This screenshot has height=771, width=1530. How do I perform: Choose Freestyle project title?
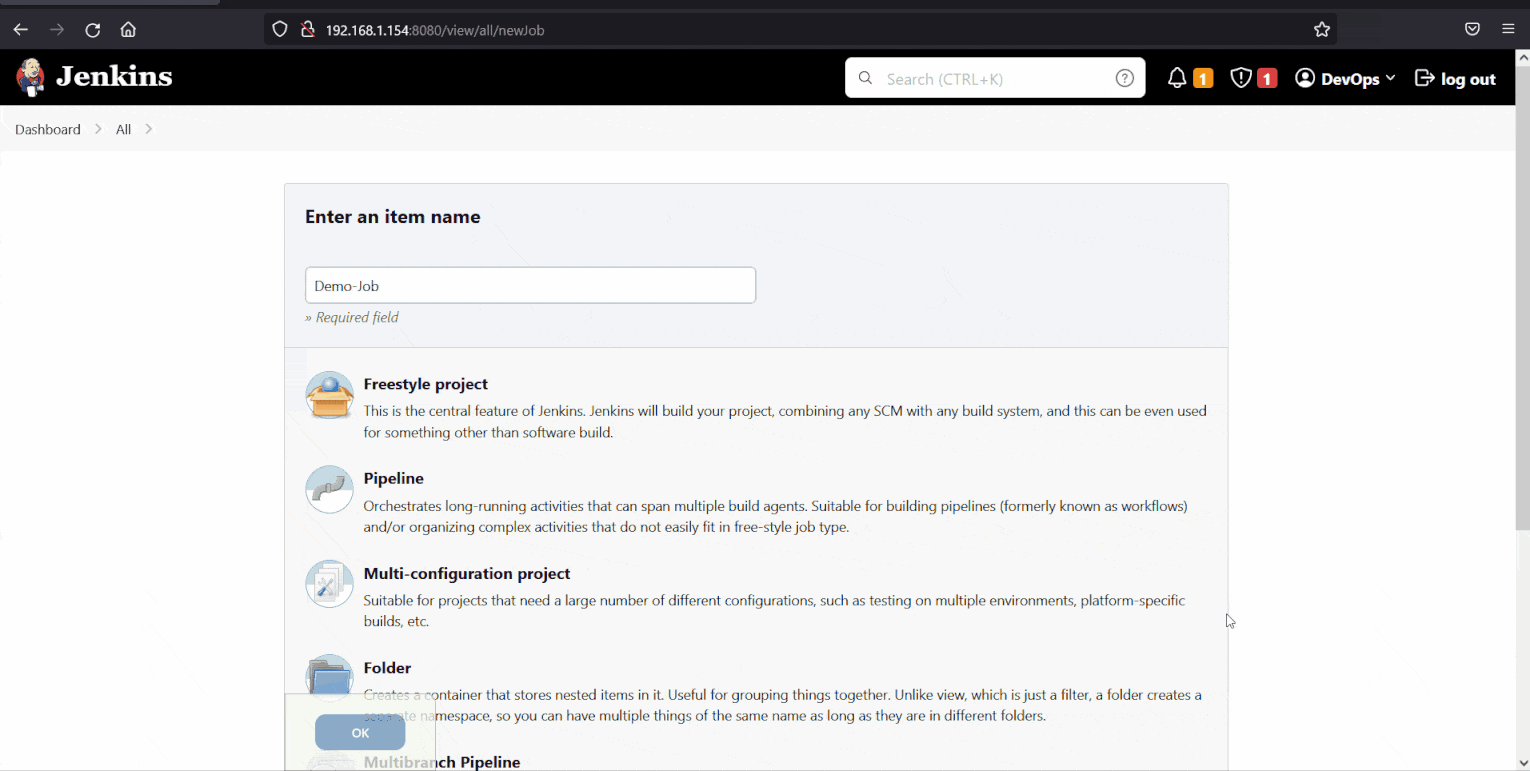point(426,384)
